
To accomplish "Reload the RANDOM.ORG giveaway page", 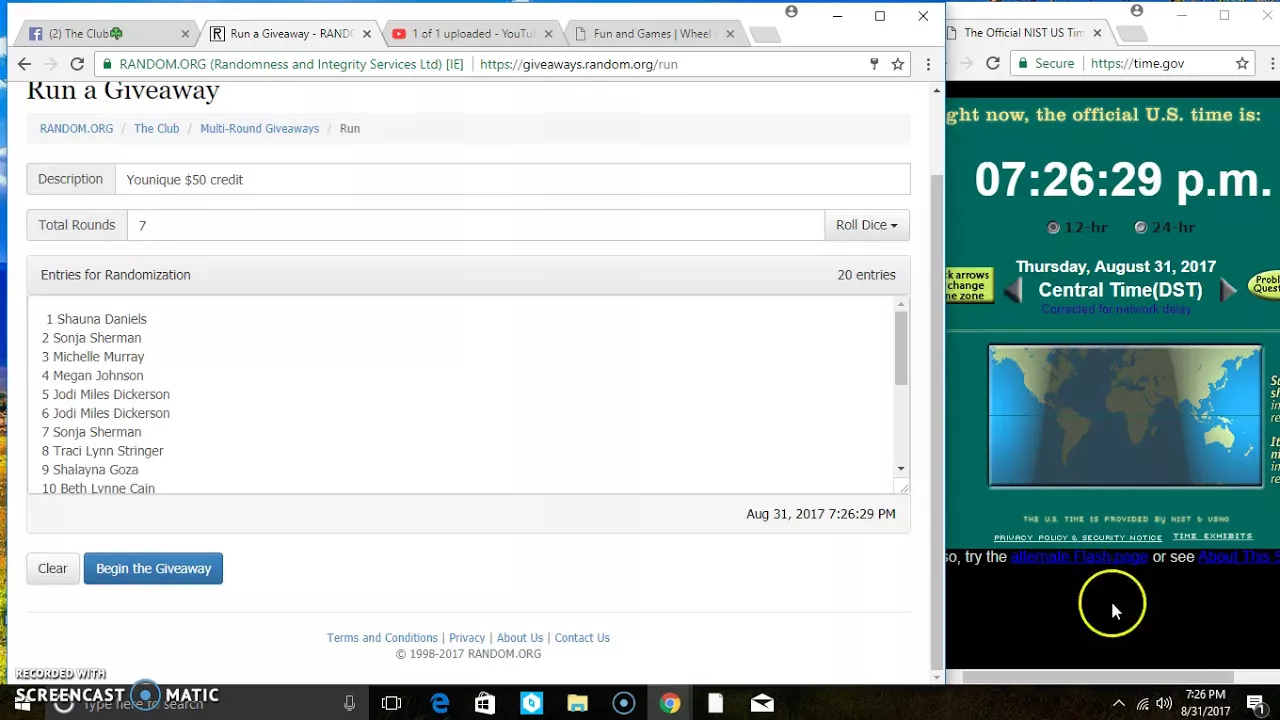I will 76,64.
